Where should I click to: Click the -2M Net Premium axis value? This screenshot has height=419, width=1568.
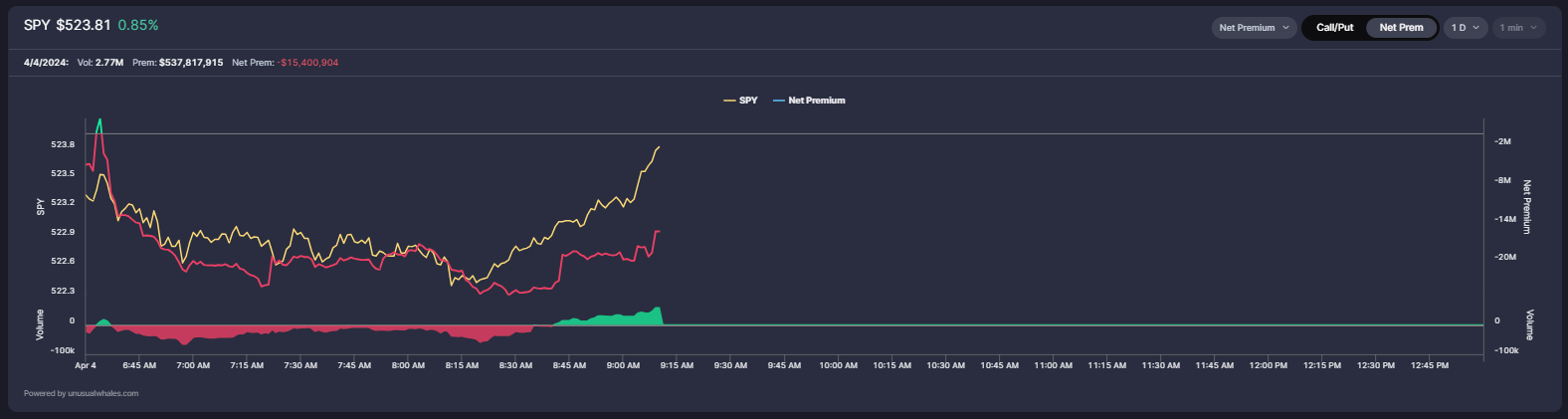pyautogui.click(x=1502, y=141)
